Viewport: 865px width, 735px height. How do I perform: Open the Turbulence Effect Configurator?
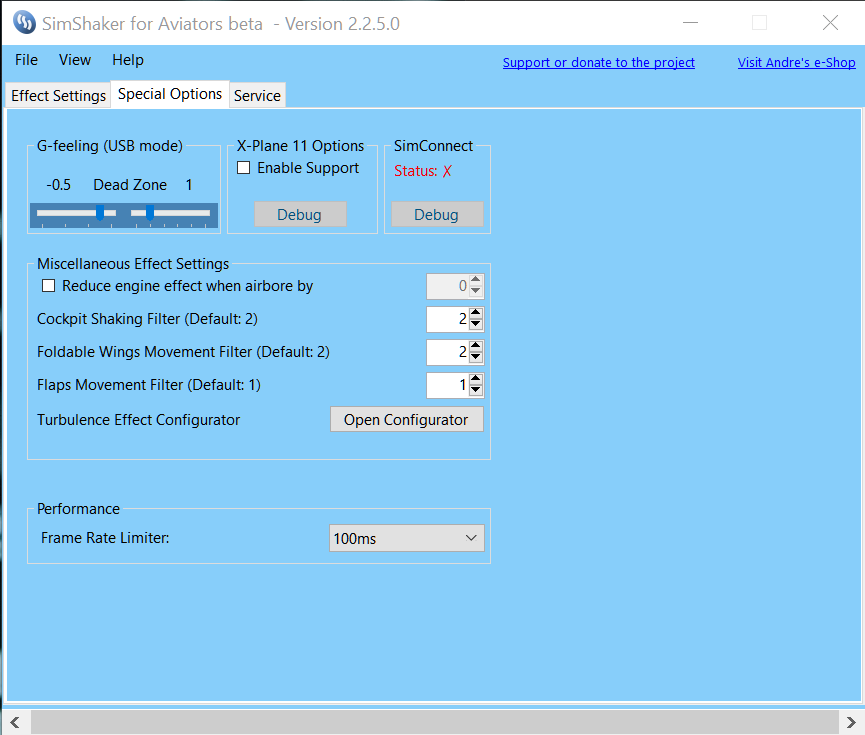(x=407, y=419)
